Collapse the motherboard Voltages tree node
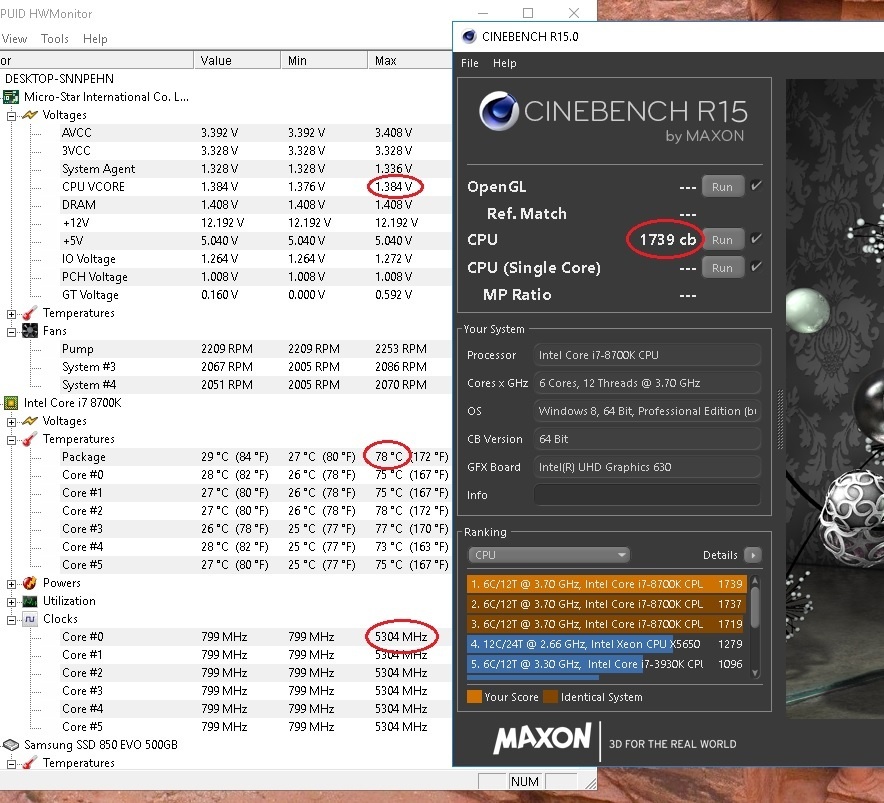This screenshot has width=884, height=803. (11, 116)
